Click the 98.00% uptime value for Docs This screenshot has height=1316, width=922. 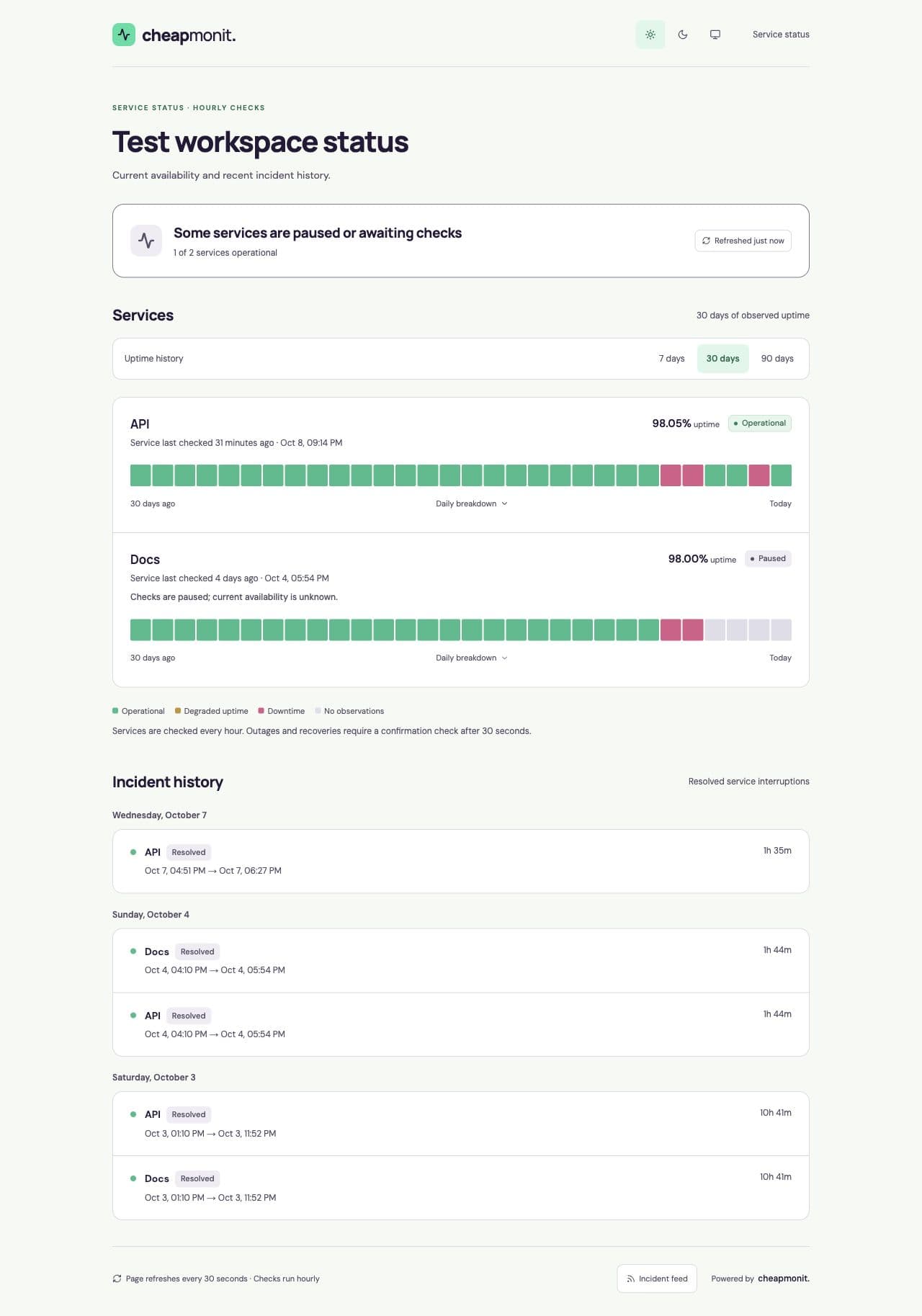coord(688,559)
